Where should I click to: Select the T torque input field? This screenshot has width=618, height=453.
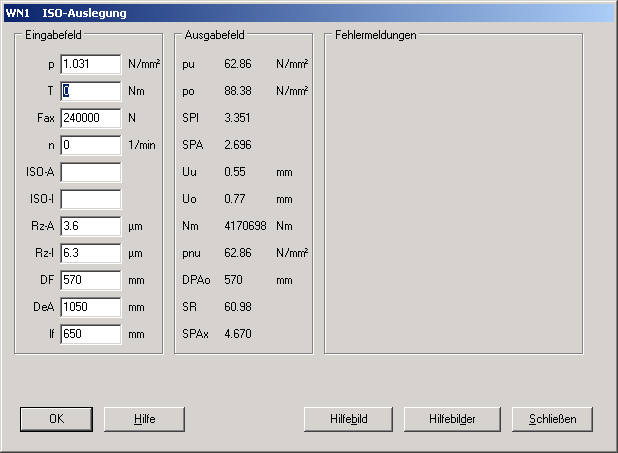click(90, 91)
